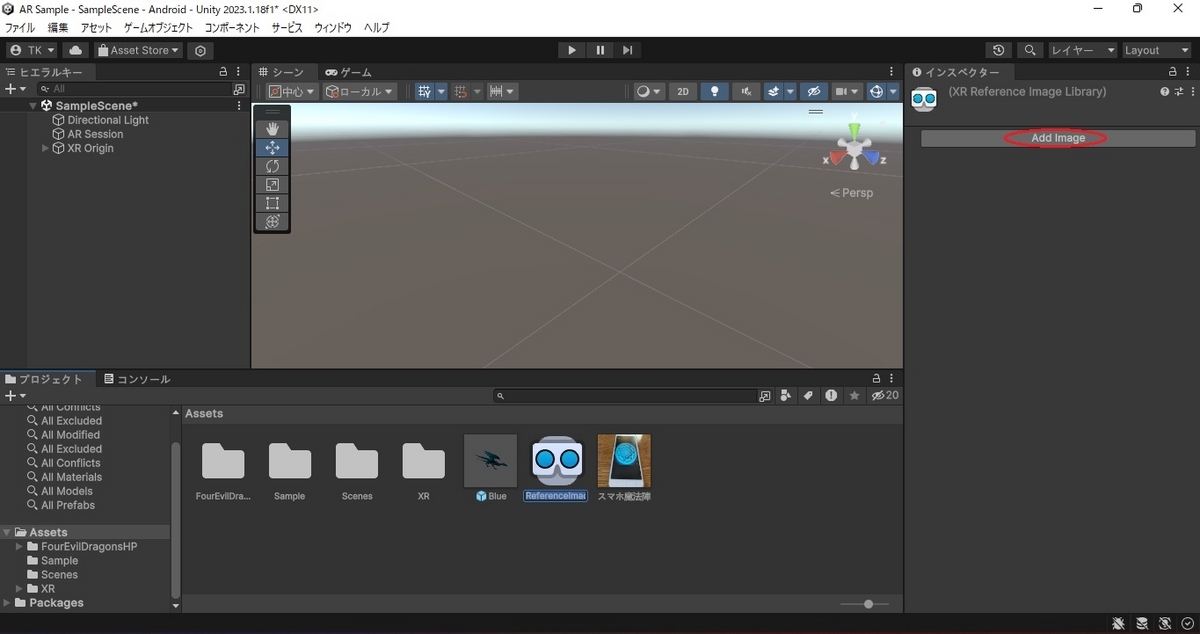
Task: Toggle 2D view mode
Action: pos(683,91)
